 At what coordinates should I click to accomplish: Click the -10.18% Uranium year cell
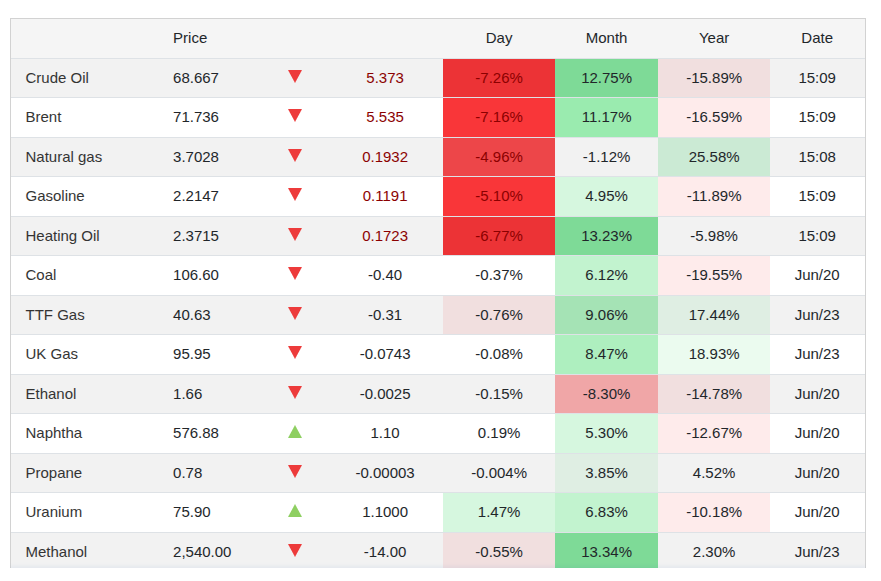click(714, 512)
